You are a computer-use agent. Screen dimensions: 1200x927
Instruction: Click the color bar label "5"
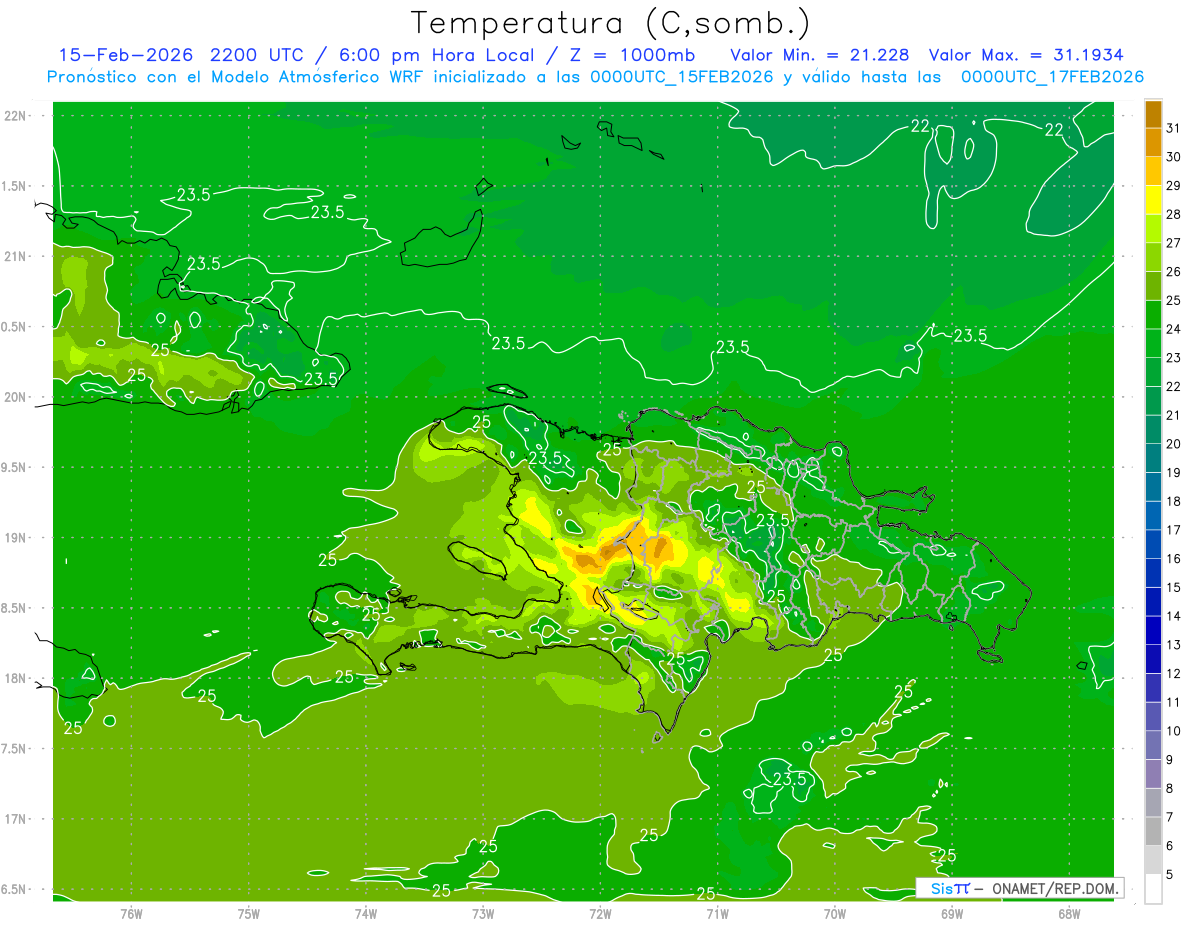(x=1170, y=875)
